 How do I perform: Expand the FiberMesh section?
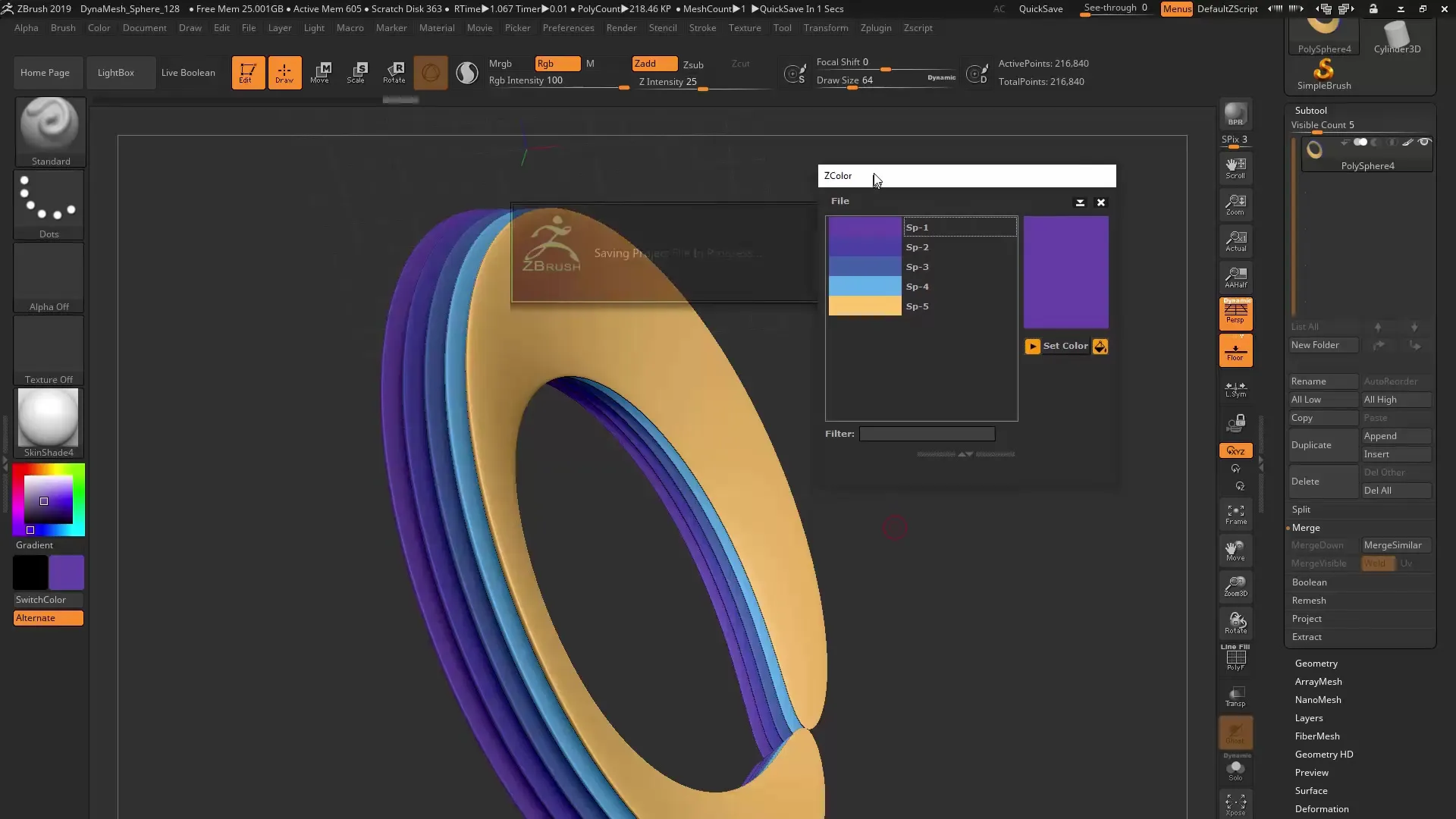pos(1317,736)
